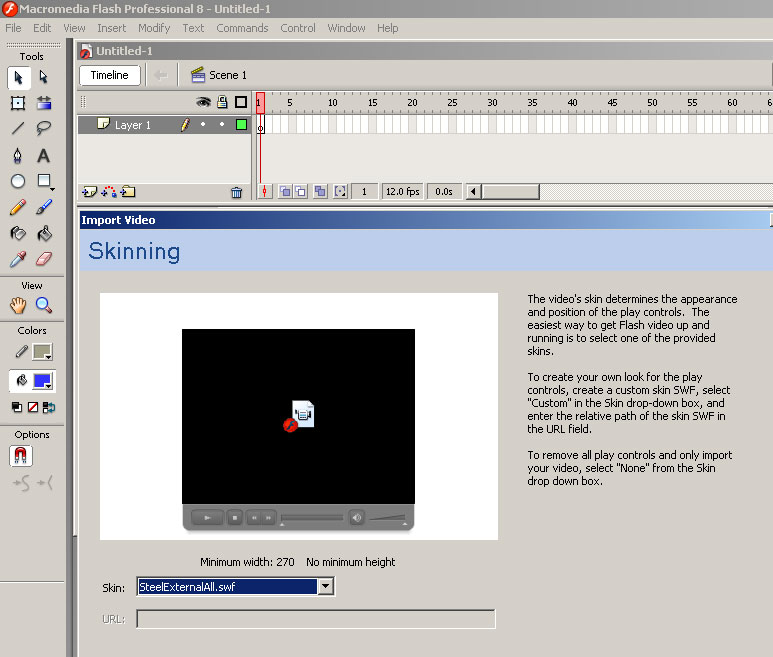Toggle Snap to Objects magnet
773x657 pixels.
(21, 456)
